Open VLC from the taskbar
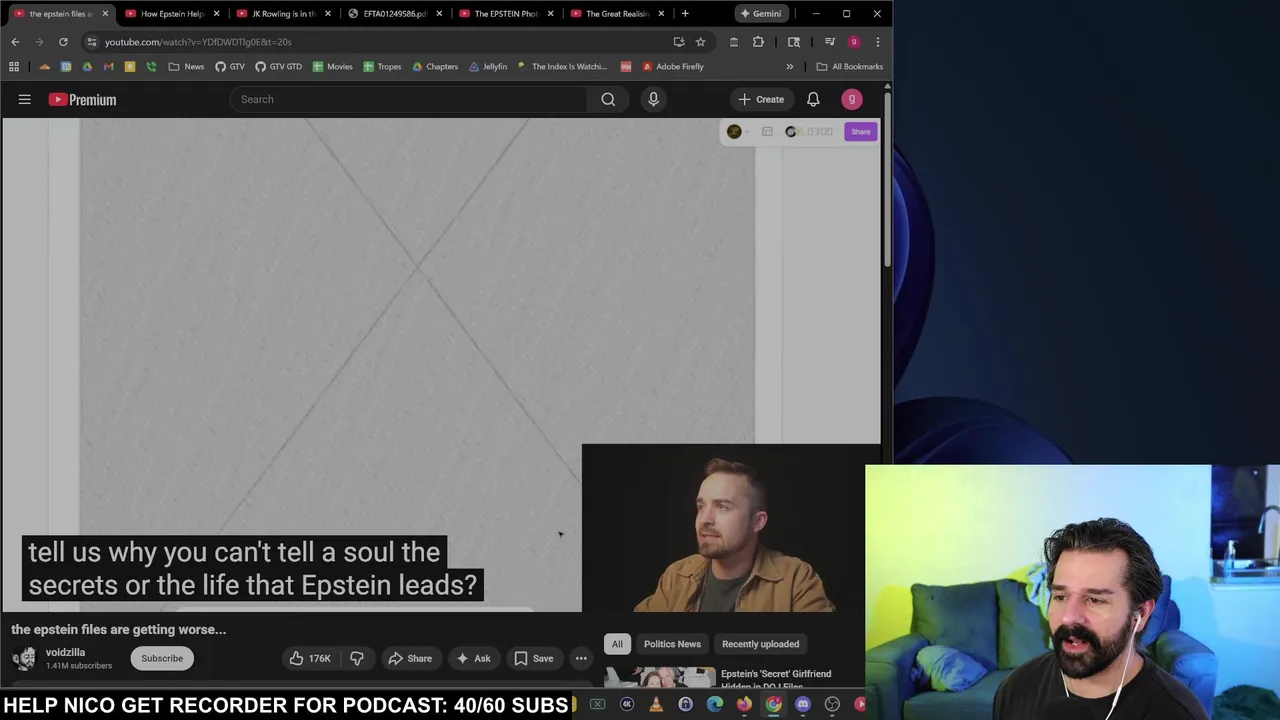Image resolution: width=1280 pixels, height=720 pixels. [656, 704]
